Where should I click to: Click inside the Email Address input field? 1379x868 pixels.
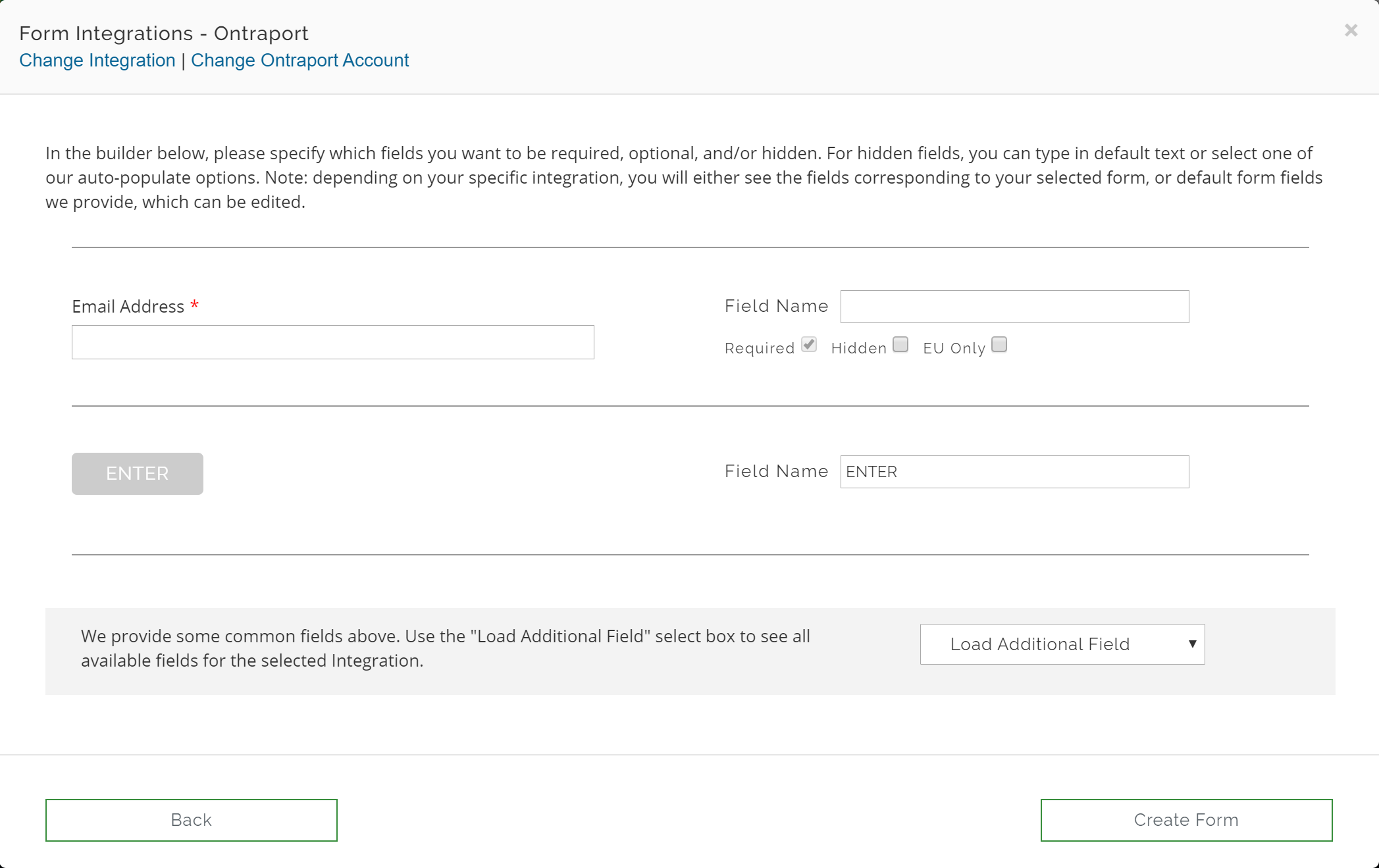click(332, 342)
